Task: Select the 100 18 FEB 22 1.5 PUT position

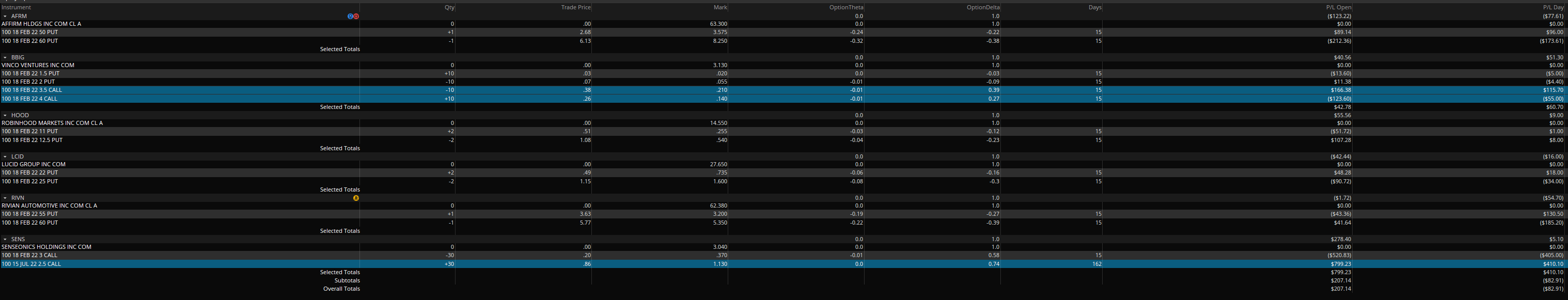Action: pyautogui.click(x=784, y=74)
